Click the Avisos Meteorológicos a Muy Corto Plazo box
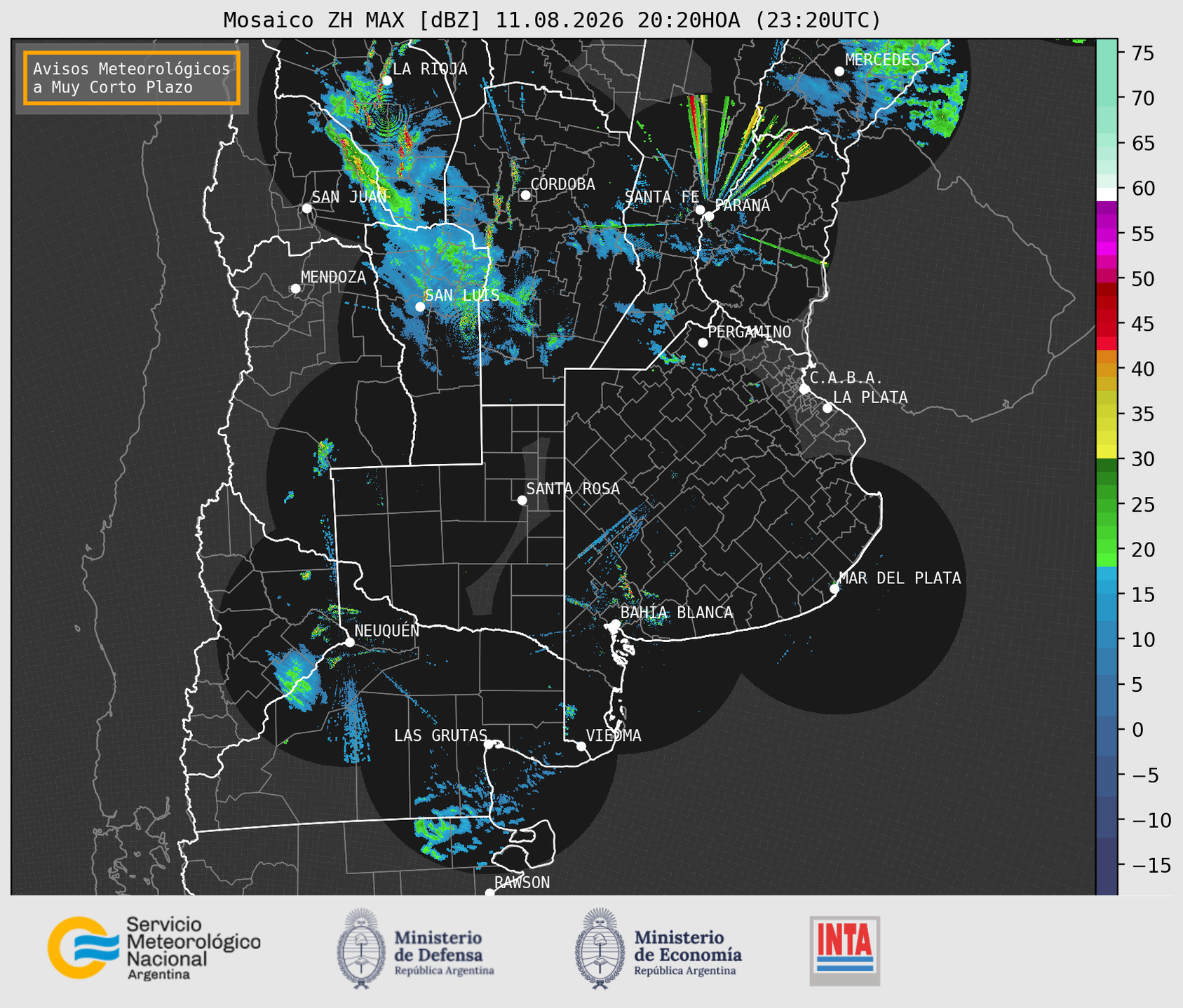Viewport: 1183px width, 1008px height. [x=132, y=78]
